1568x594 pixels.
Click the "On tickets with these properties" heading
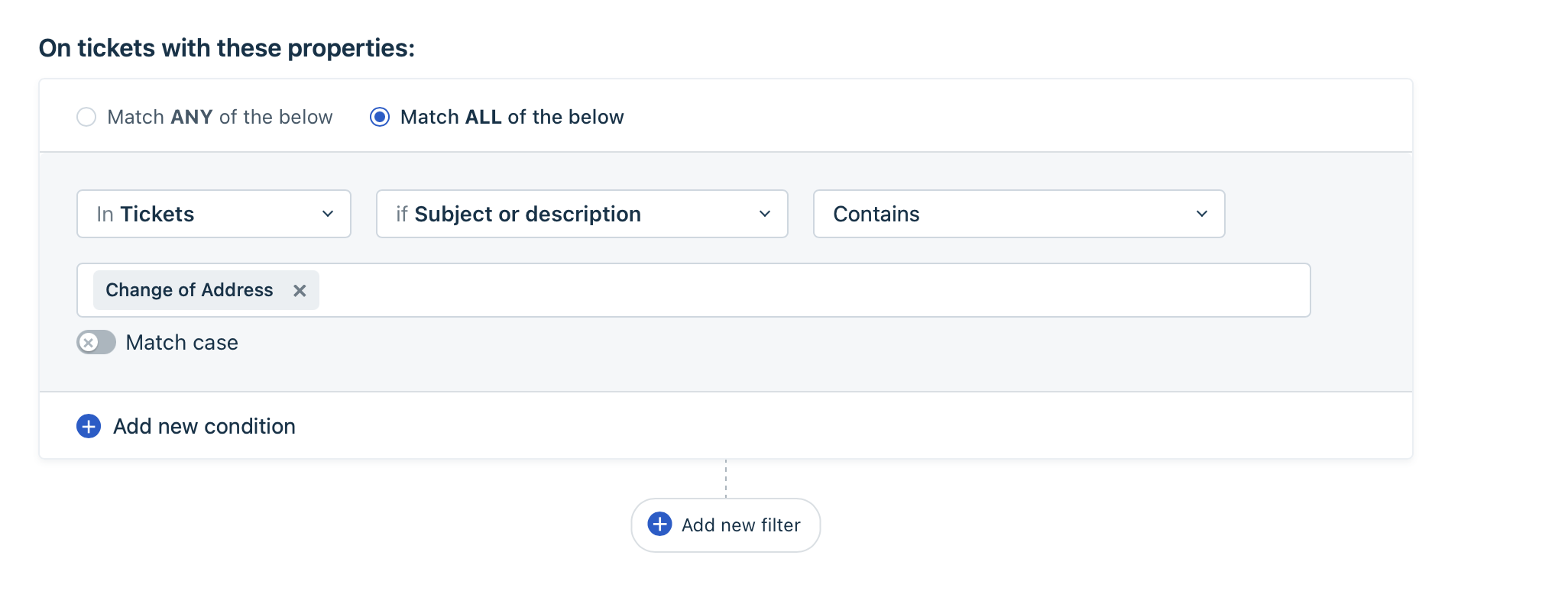pyautogui.click(x=227, y=48)
